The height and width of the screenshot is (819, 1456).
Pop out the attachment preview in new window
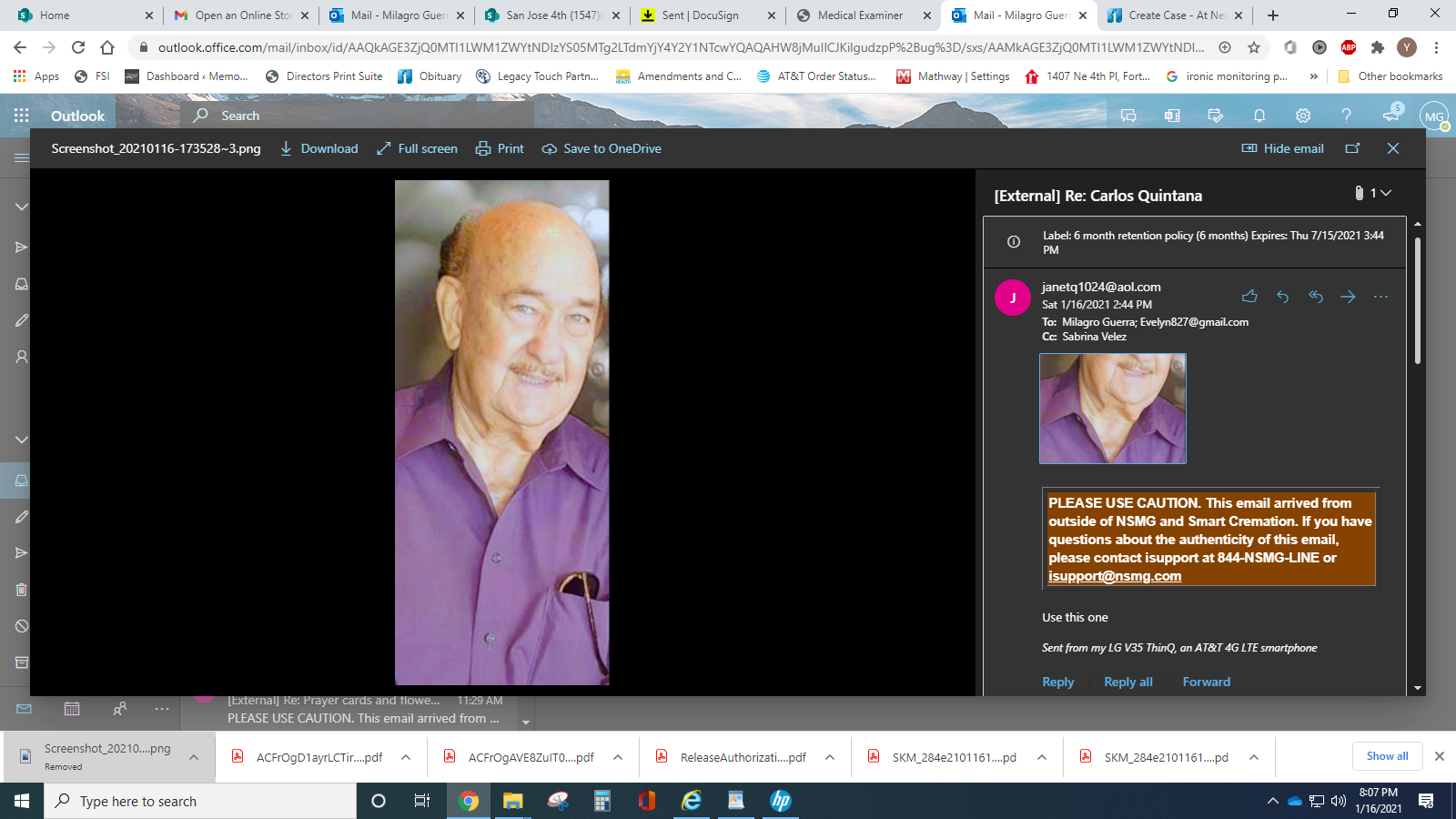[1353, 148]
